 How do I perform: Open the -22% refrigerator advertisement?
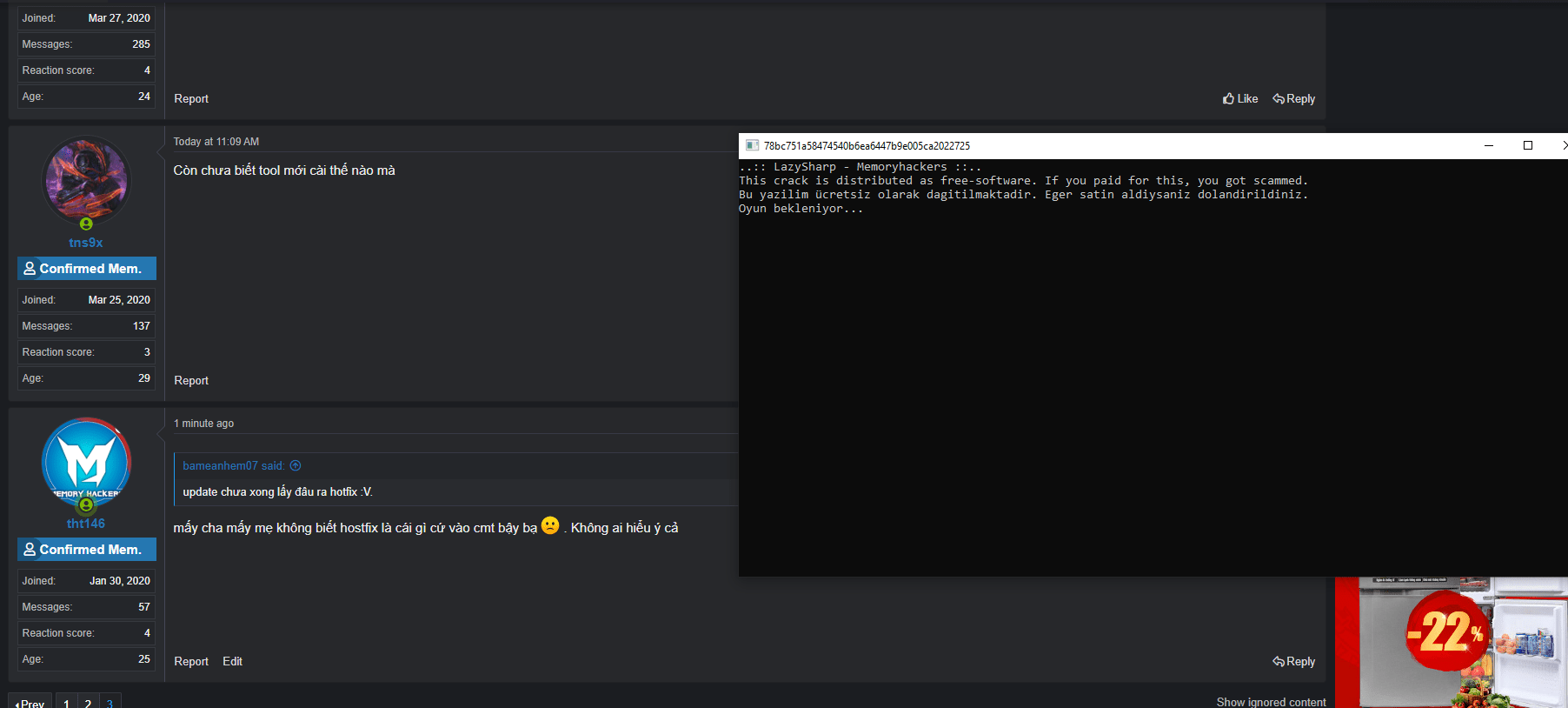tap(1452, 642)
